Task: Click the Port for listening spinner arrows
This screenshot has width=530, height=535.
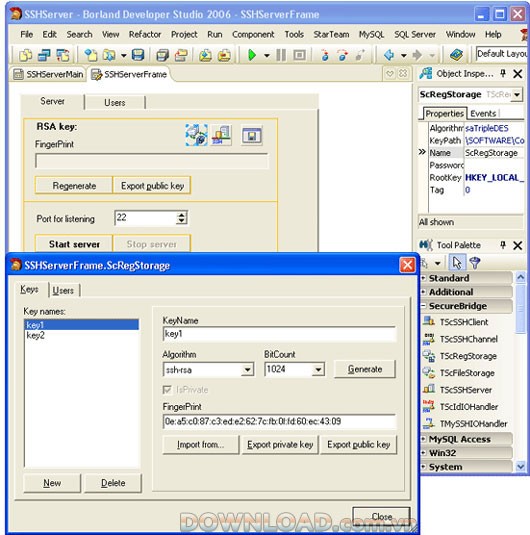Action: click(x=182, y=218)
